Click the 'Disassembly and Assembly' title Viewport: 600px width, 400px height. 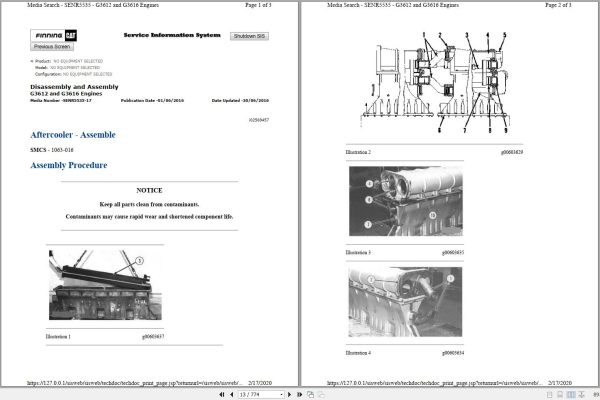(74, 87)
